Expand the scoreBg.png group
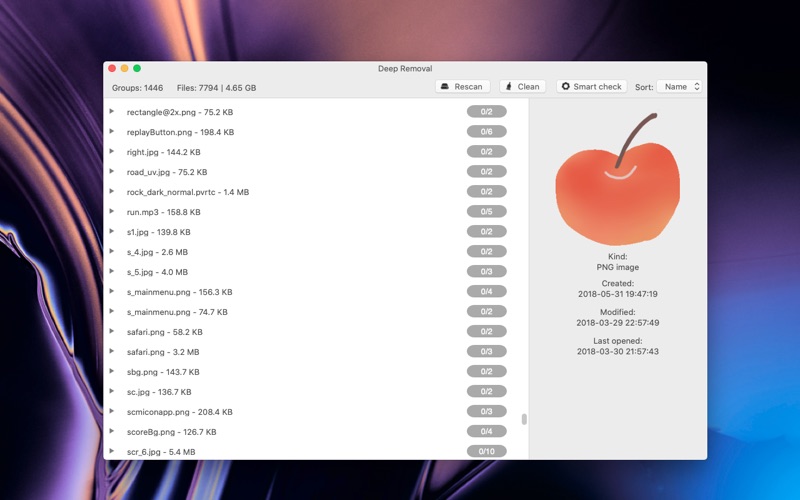The height and width of the screenshot is (500, 800). pyautogui.click(x=112, y=431)
